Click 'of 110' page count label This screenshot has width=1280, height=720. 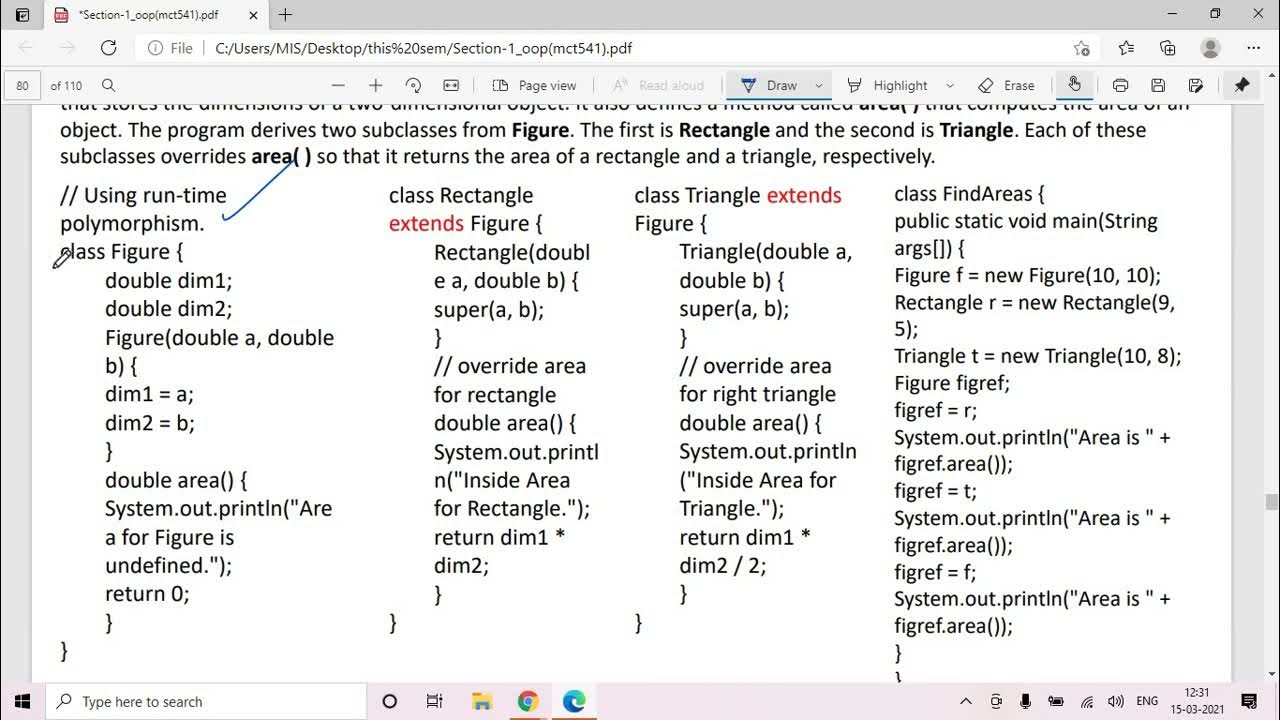66,86
